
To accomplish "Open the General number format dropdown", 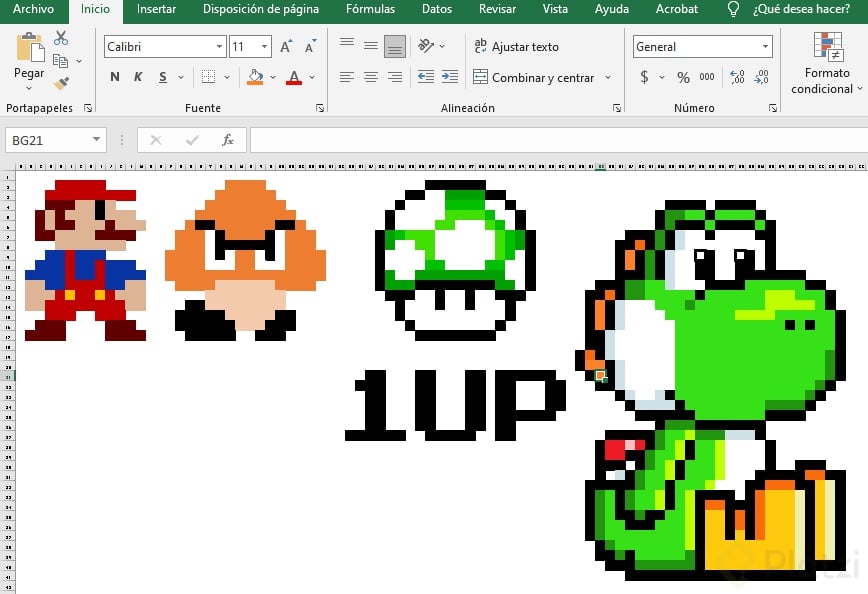I will point(765,47).
